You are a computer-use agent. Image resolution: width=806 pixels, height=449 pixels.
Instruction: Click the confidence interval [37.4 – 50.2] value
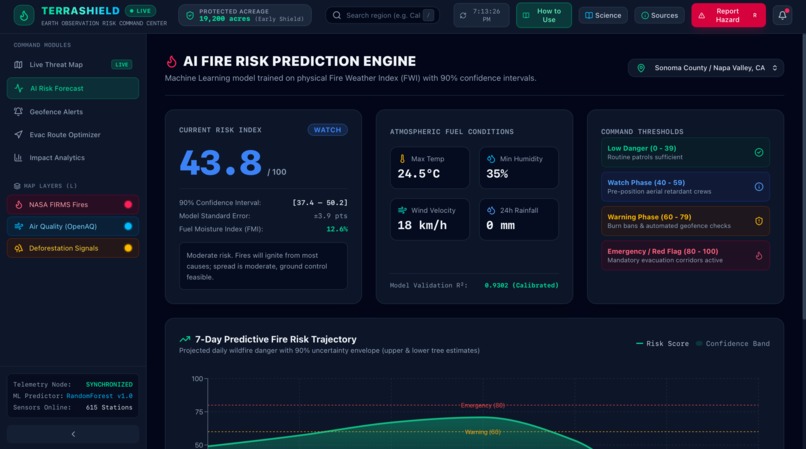(320, 203)
